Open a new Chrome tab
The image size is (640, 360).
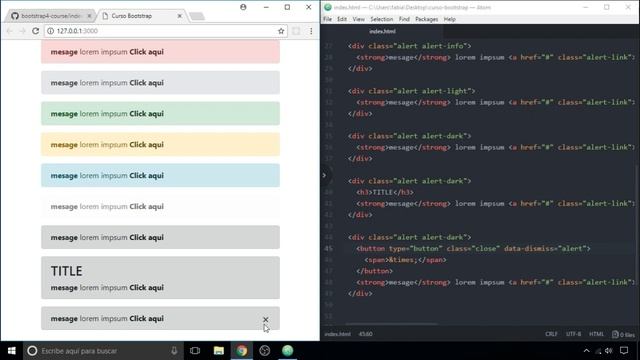pyautogui.click(x=197, y=16)
